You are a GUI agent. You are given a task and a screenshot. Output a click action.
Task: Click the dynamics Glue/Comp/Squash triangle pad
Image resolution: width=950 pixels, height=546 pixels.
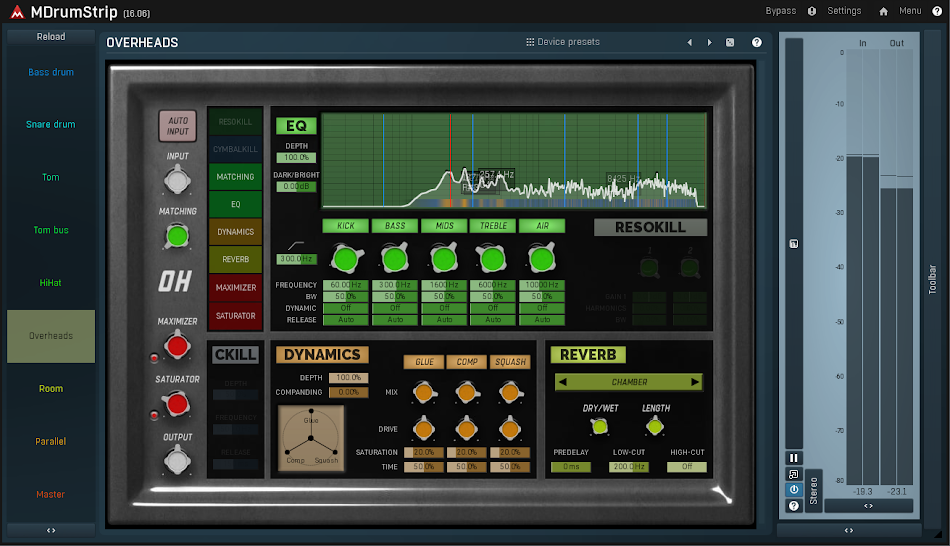click(x=311, y=438)
